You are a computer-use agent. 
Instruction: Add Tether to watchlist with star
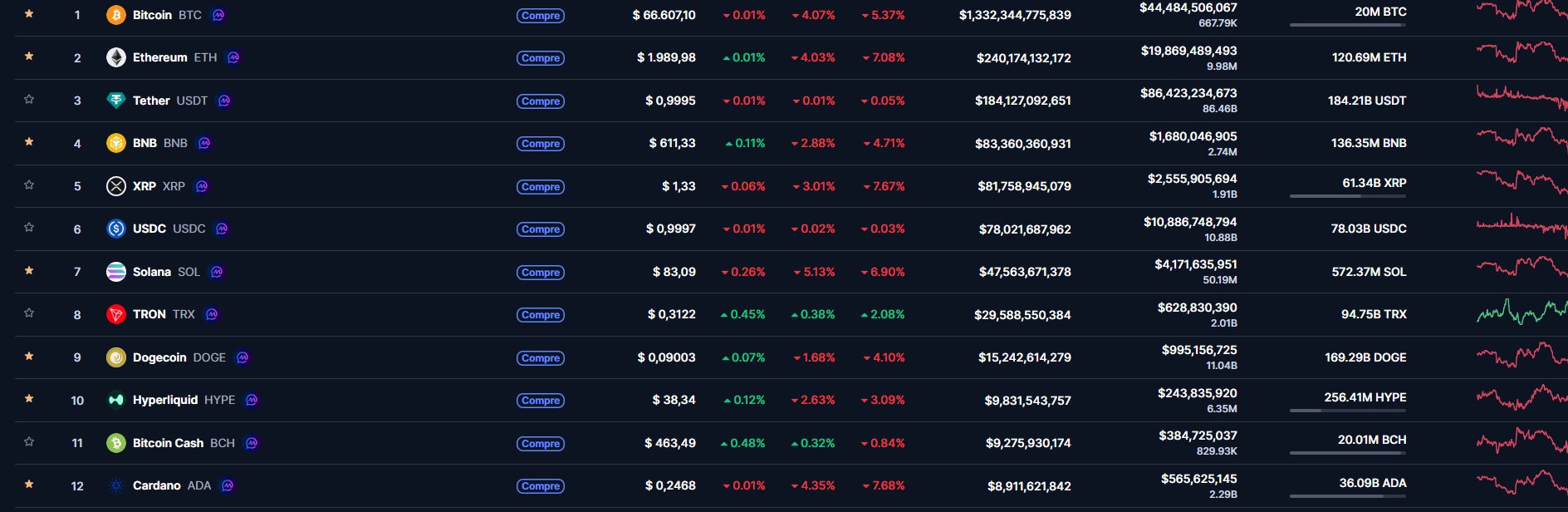click(x=29, y=100)
